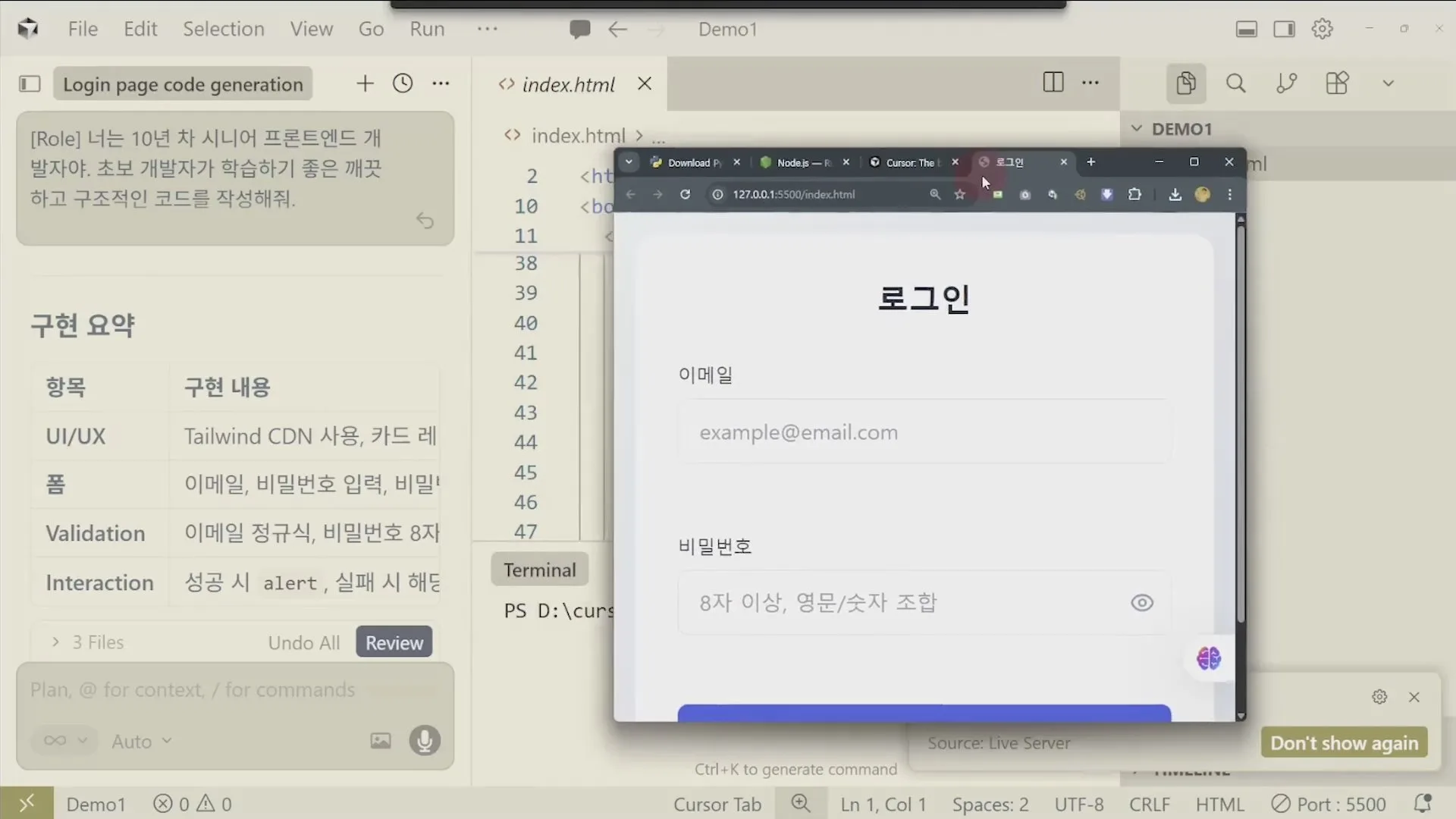Viewport: 1456px width, 819px height.
Task: Reload the page in Chrome
Action: pos(685,194)
